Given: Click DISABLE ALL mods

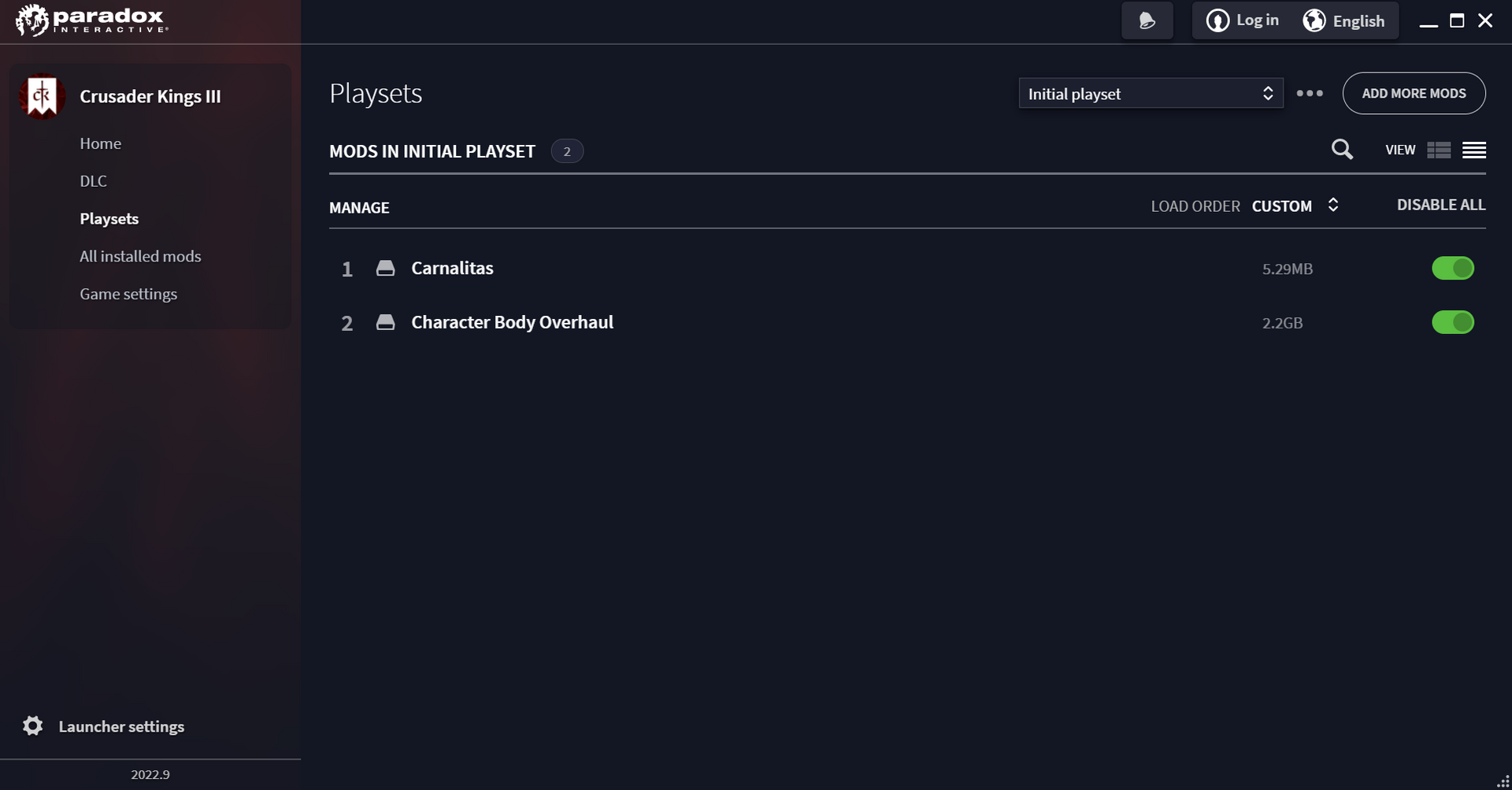Looking at the screenshot, I should 1441,205.
